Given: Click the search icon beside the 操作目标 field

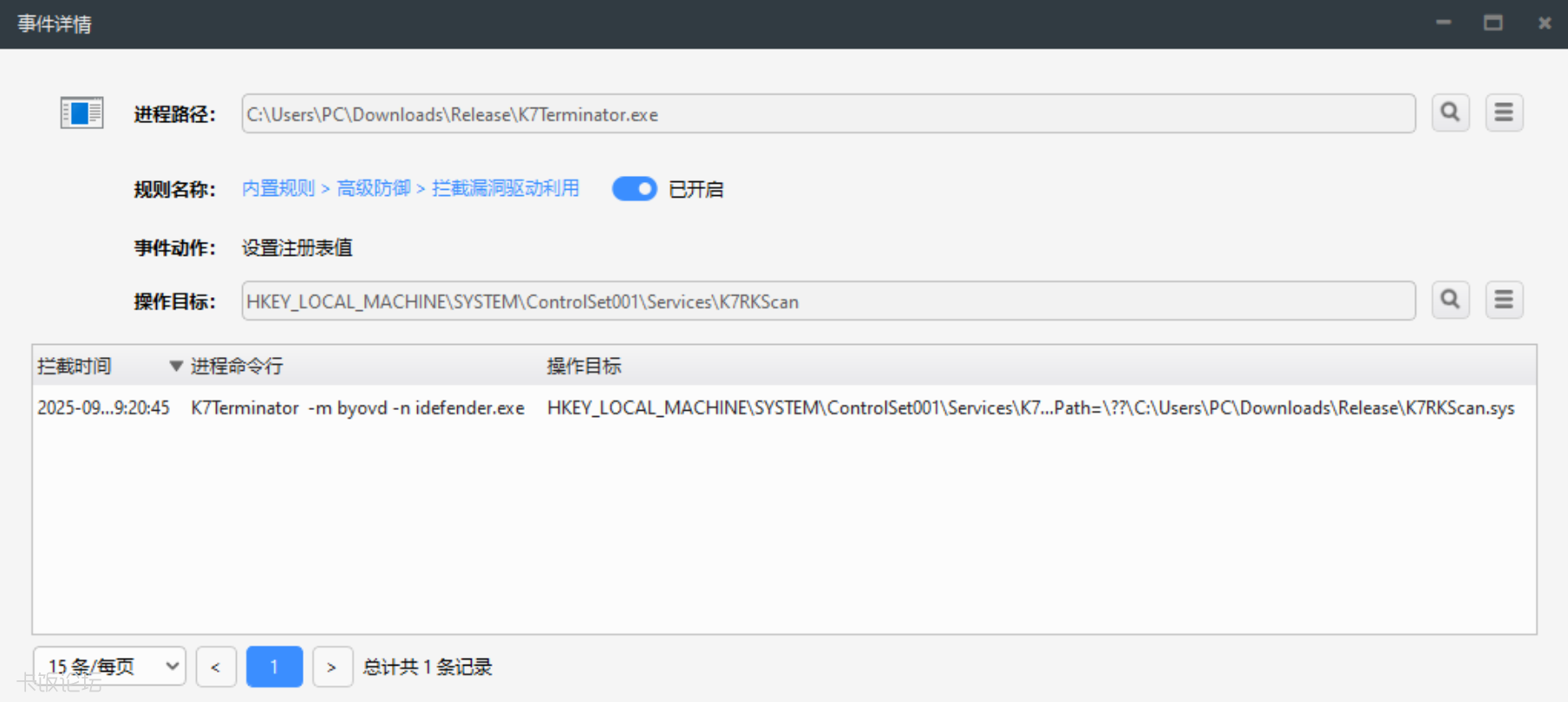Looking at the screenshot, I should 1450,300.
